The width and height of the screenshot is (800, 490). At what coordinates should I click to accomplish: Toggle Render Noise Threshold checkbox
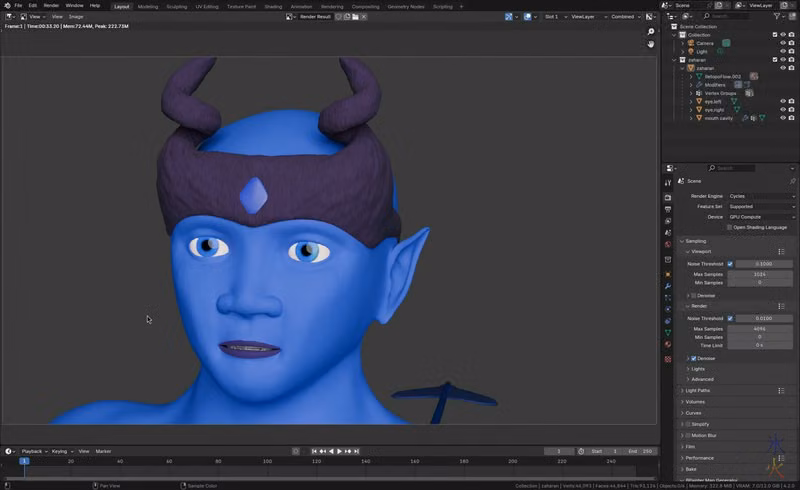click(x=730, y=318)
